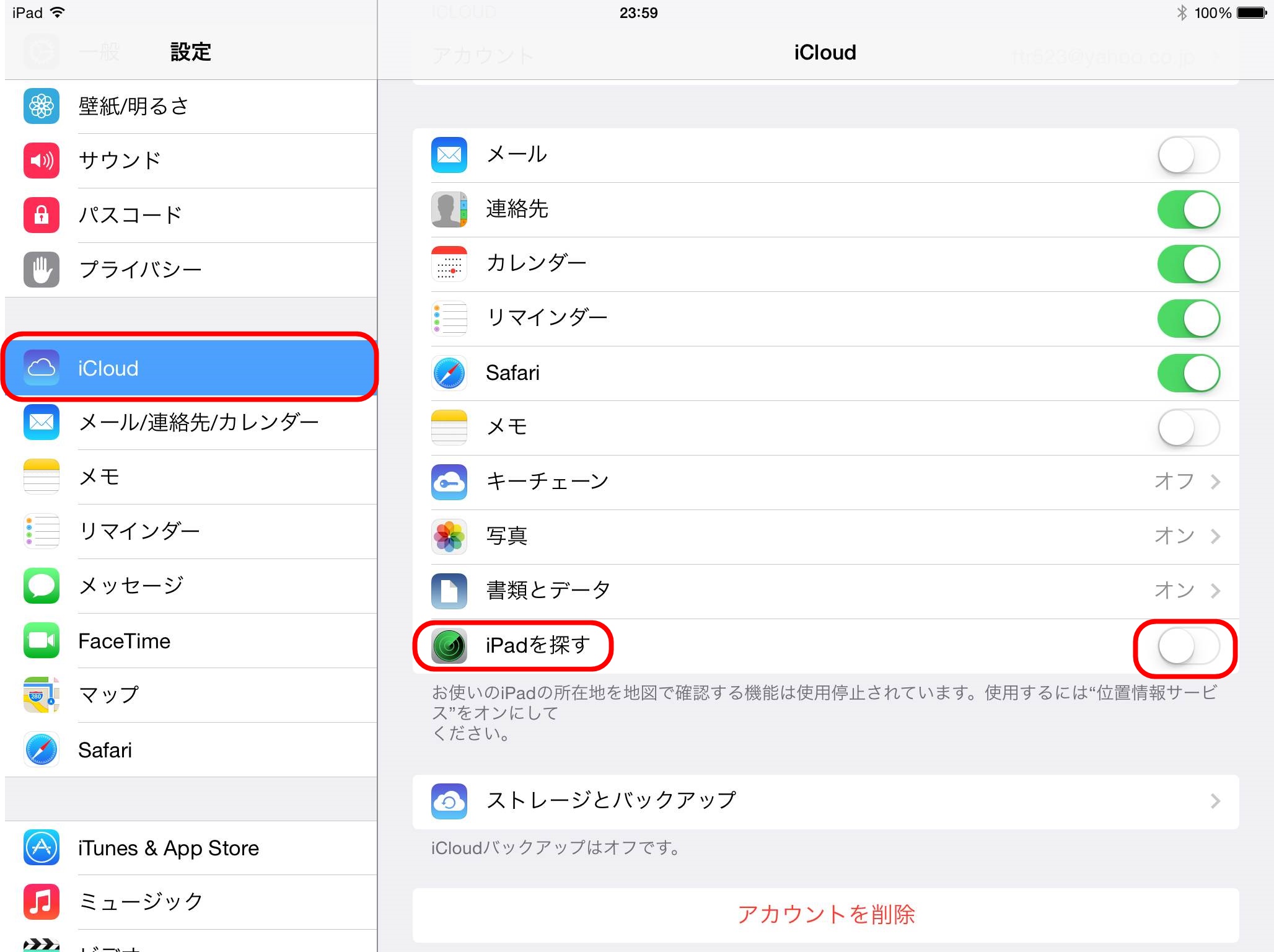Screen dimensions: 1274x952
Task: Select メッセージ in settings list
Action: coord(191,586)
